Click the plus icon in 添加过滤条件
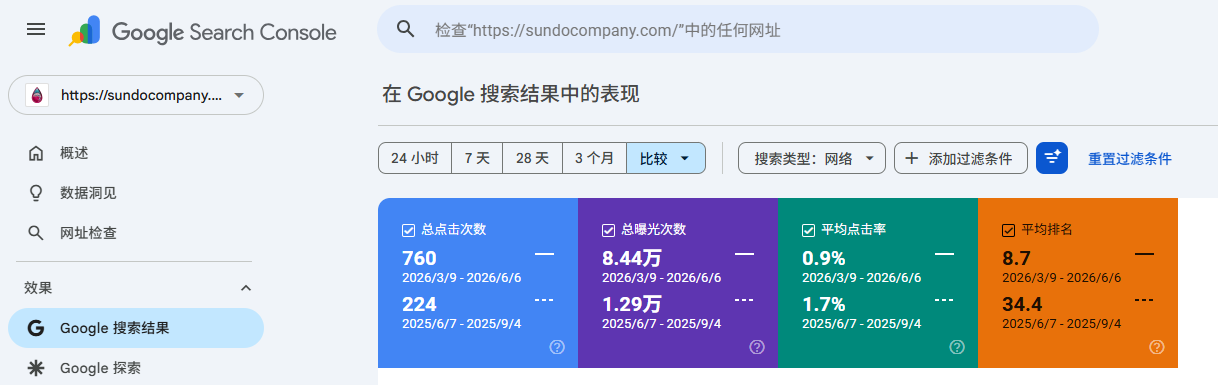 (911, 158)
